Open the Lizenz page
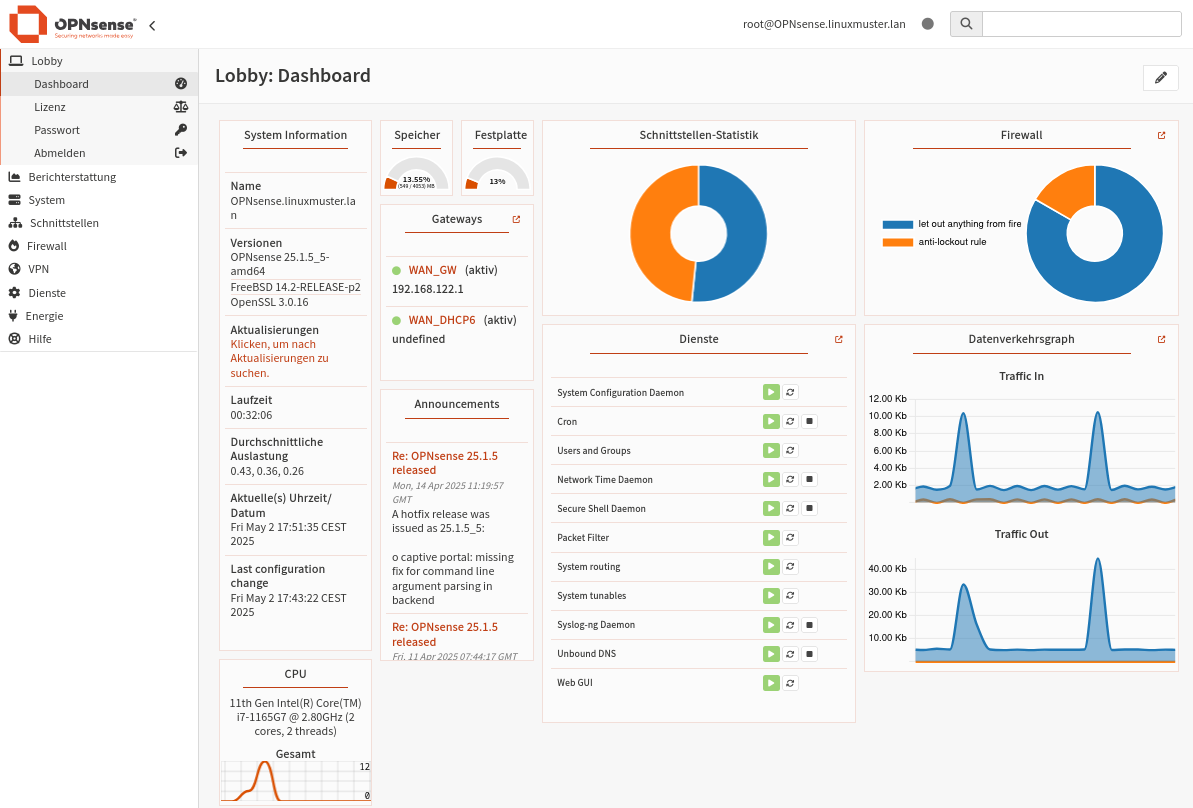This screenshot has width=1193, height=808. coord(100,107)
